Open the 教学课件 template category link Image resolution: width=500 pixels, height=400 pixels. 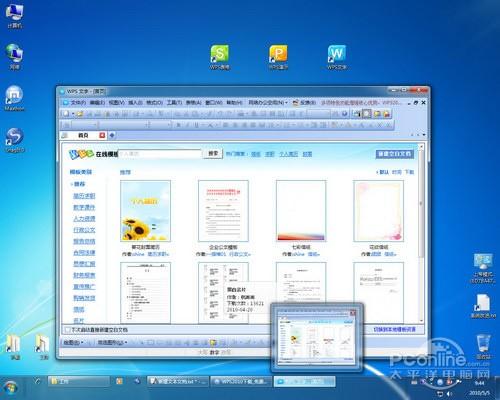84,207
